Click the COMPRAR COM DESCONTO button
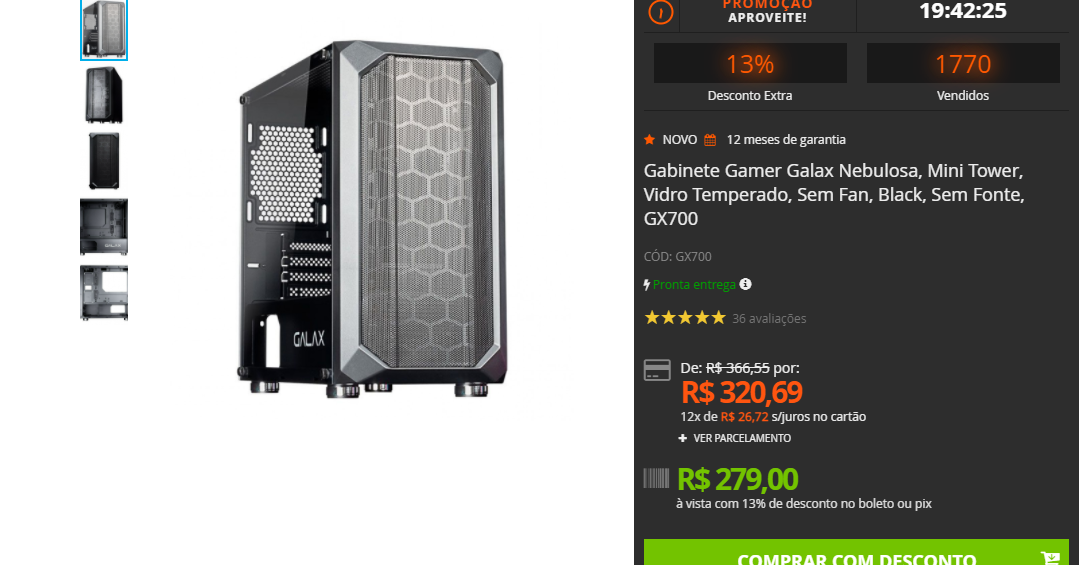 856,553
